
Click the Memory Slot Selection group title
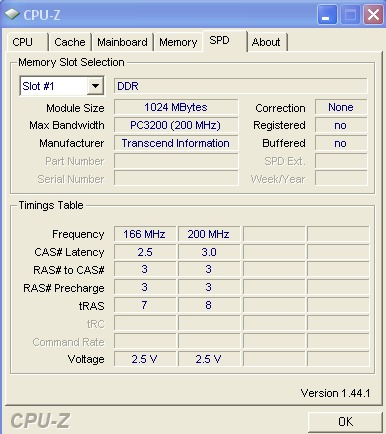(x=71, y=62)
